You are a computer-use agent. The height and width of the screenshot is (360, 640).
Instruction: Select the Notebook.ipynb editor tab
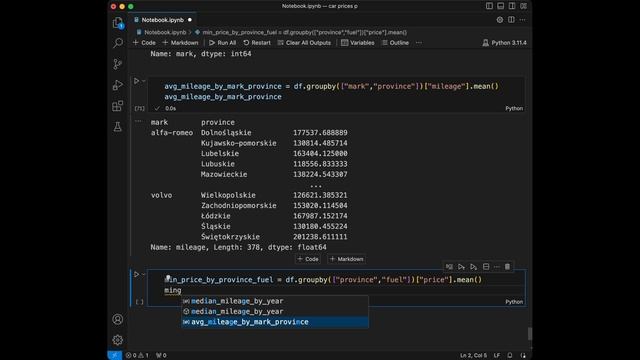pos(163,20)
